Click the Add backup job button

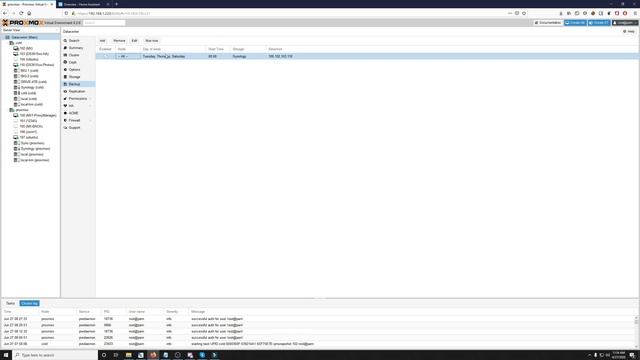point(102,41)
